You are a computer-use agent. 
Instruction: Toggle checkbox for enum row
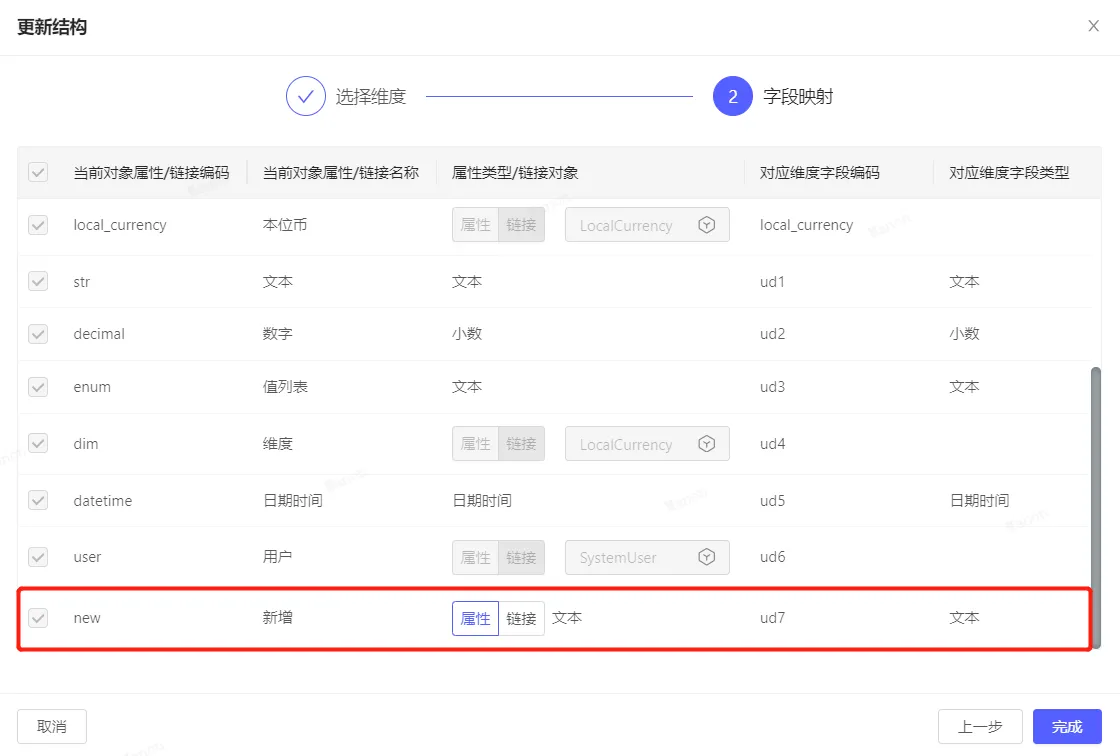pyautogui.click(x=38, y=387)
